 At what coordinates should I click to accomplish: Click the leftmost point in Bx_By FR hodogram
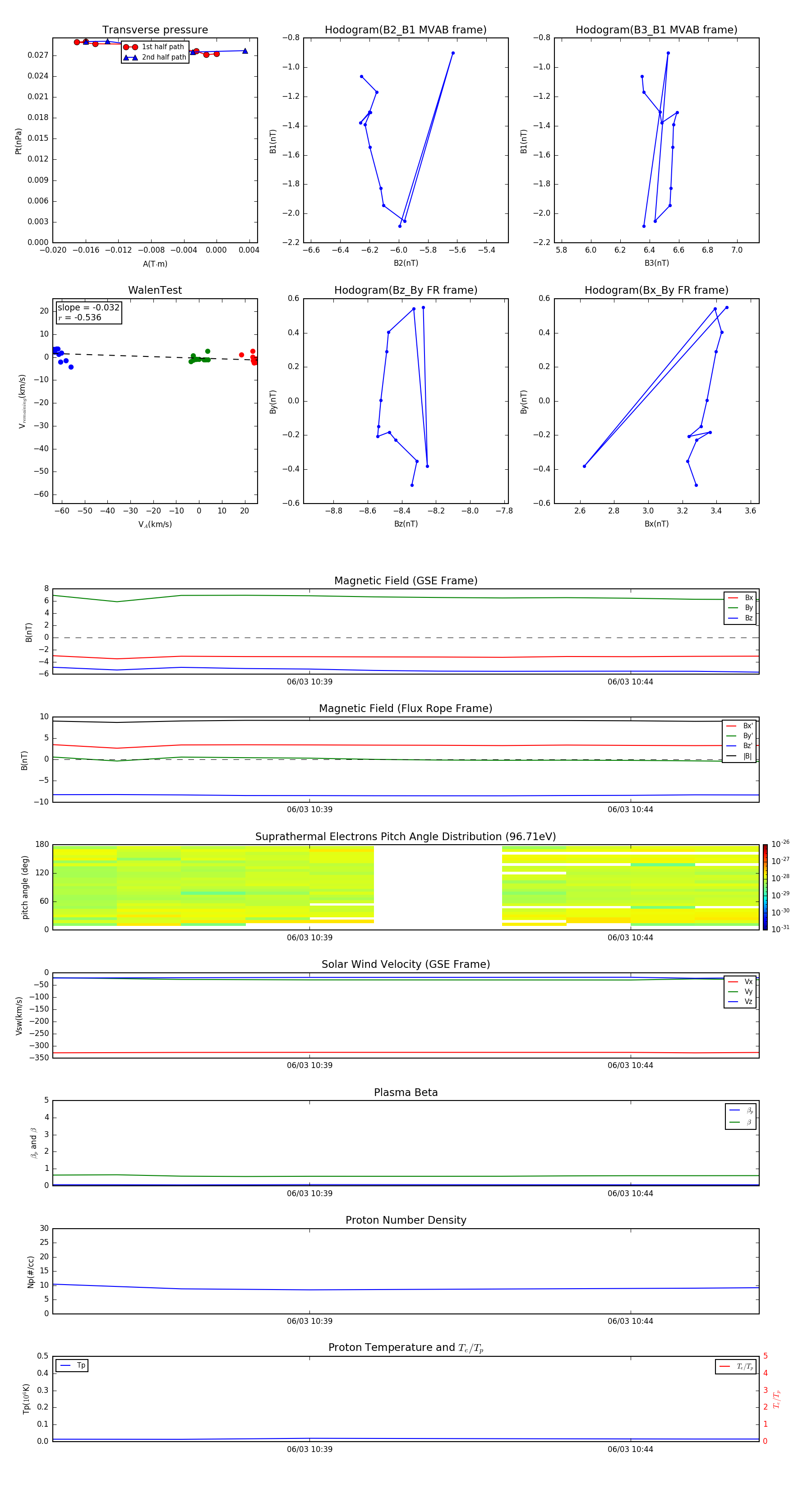coord(584,466)
